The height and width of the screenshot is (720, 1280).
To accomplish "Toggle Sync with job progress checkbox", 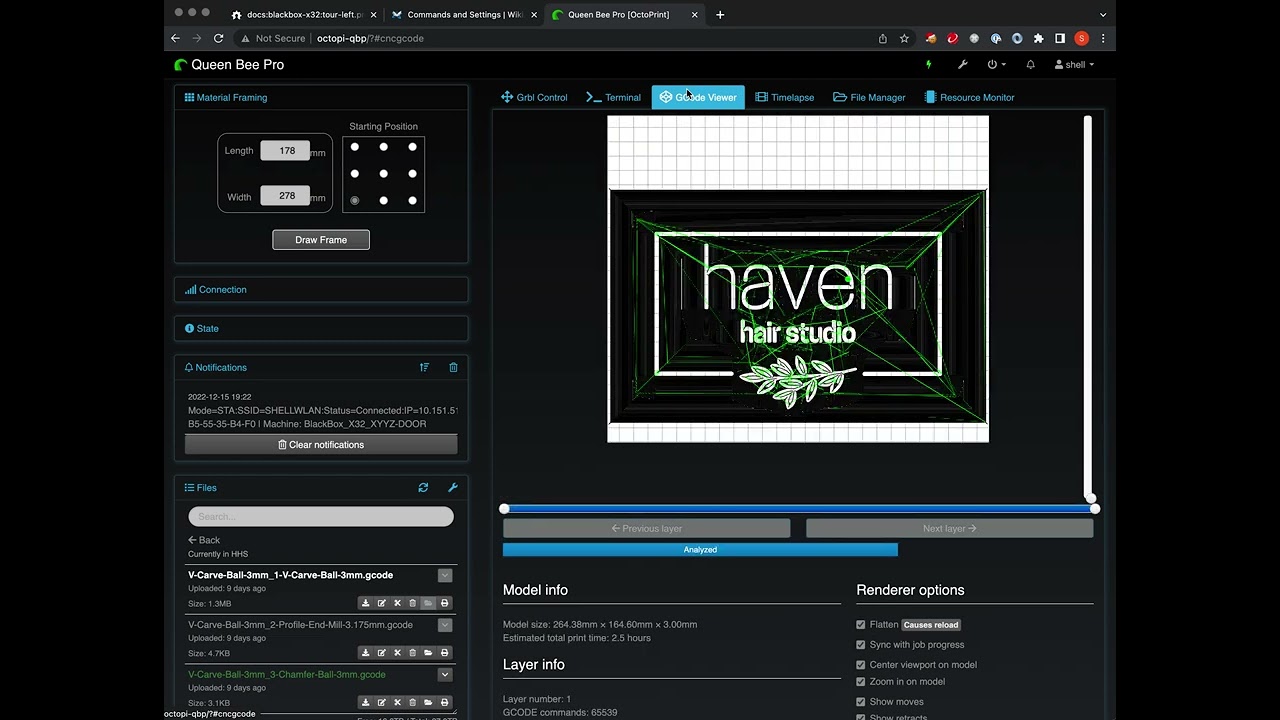I will [861, 645].
